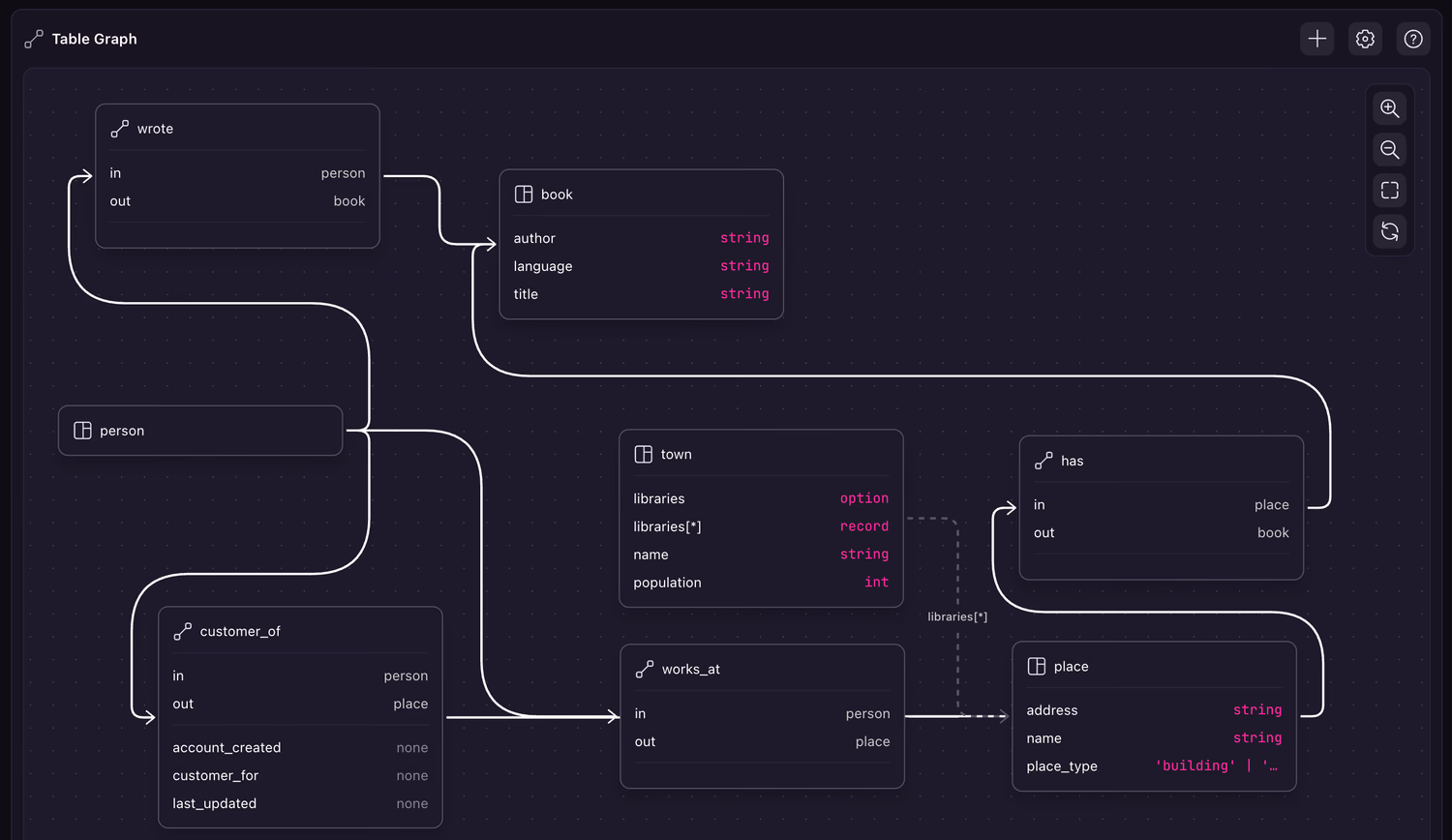Click the 'in' row of has
1452x840 pixels.
1162,505
